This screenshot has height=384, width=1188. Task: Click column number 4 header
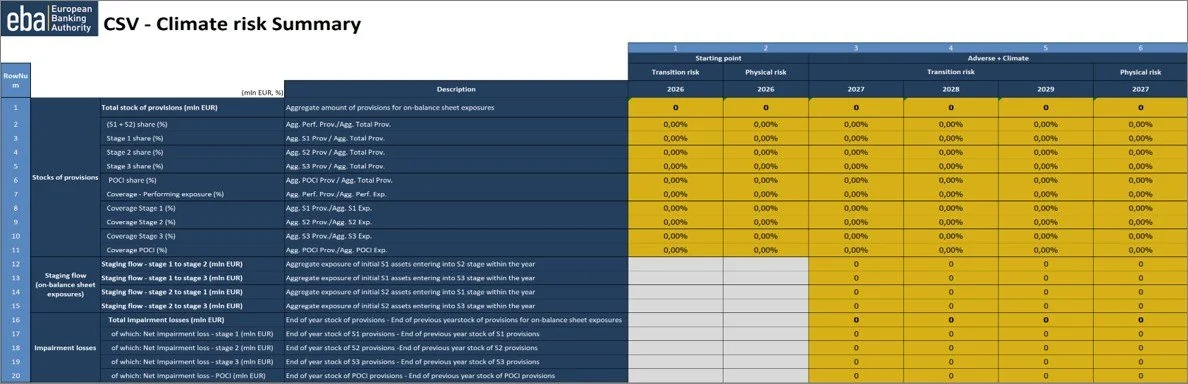click(x=950, y=48)
